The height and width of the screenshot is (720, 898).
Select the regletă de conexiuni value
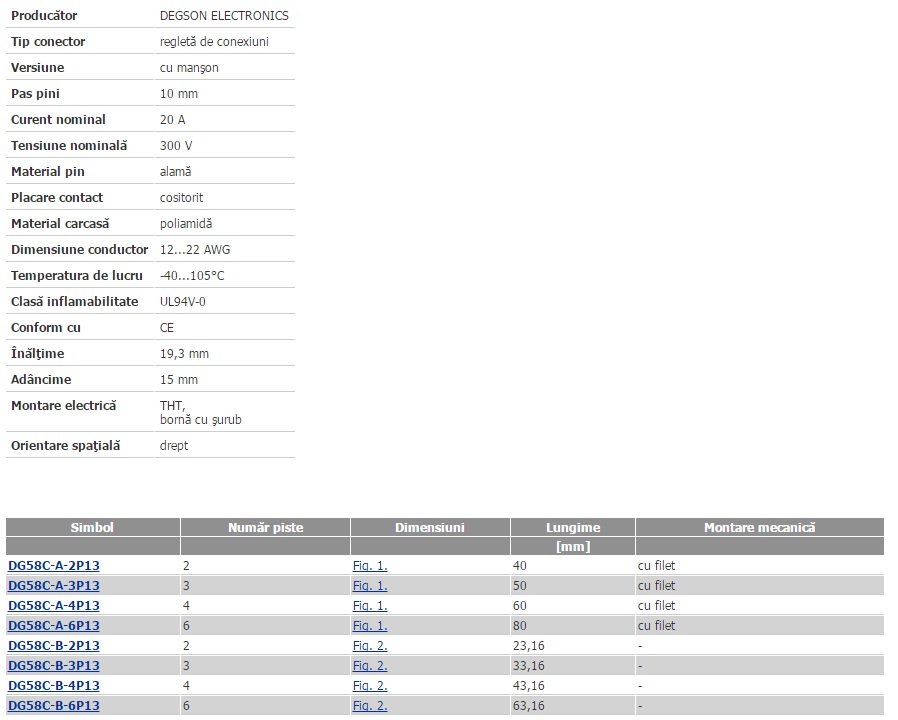click(x=214, y=42)
